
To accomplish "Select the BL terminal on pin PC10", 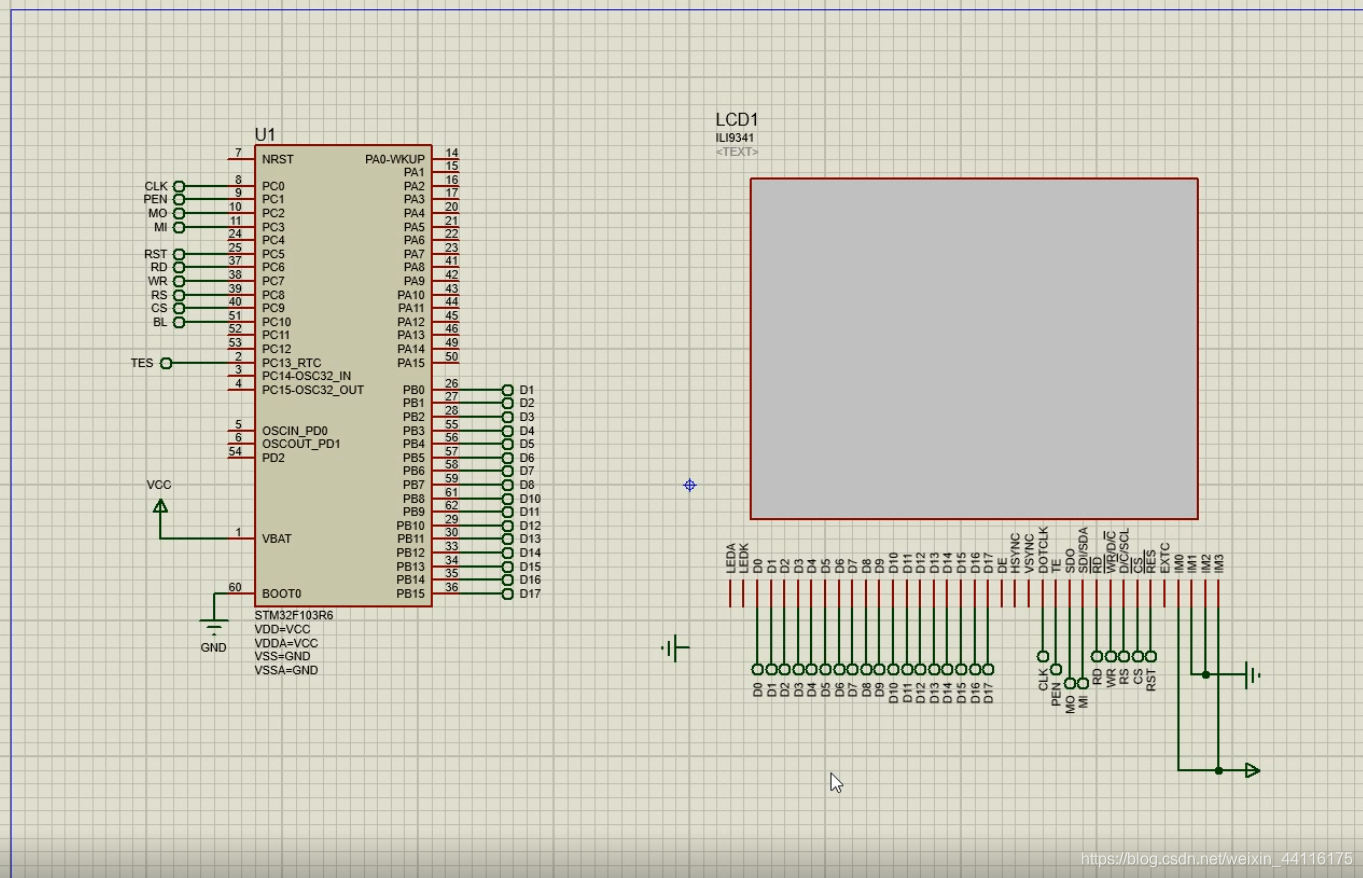I will tap(179, 322).
